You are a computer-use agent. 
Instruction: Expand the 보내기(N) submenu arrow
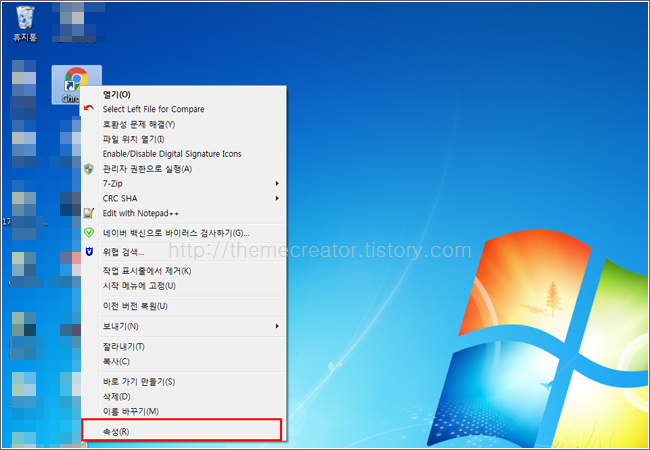coord(277,326)
